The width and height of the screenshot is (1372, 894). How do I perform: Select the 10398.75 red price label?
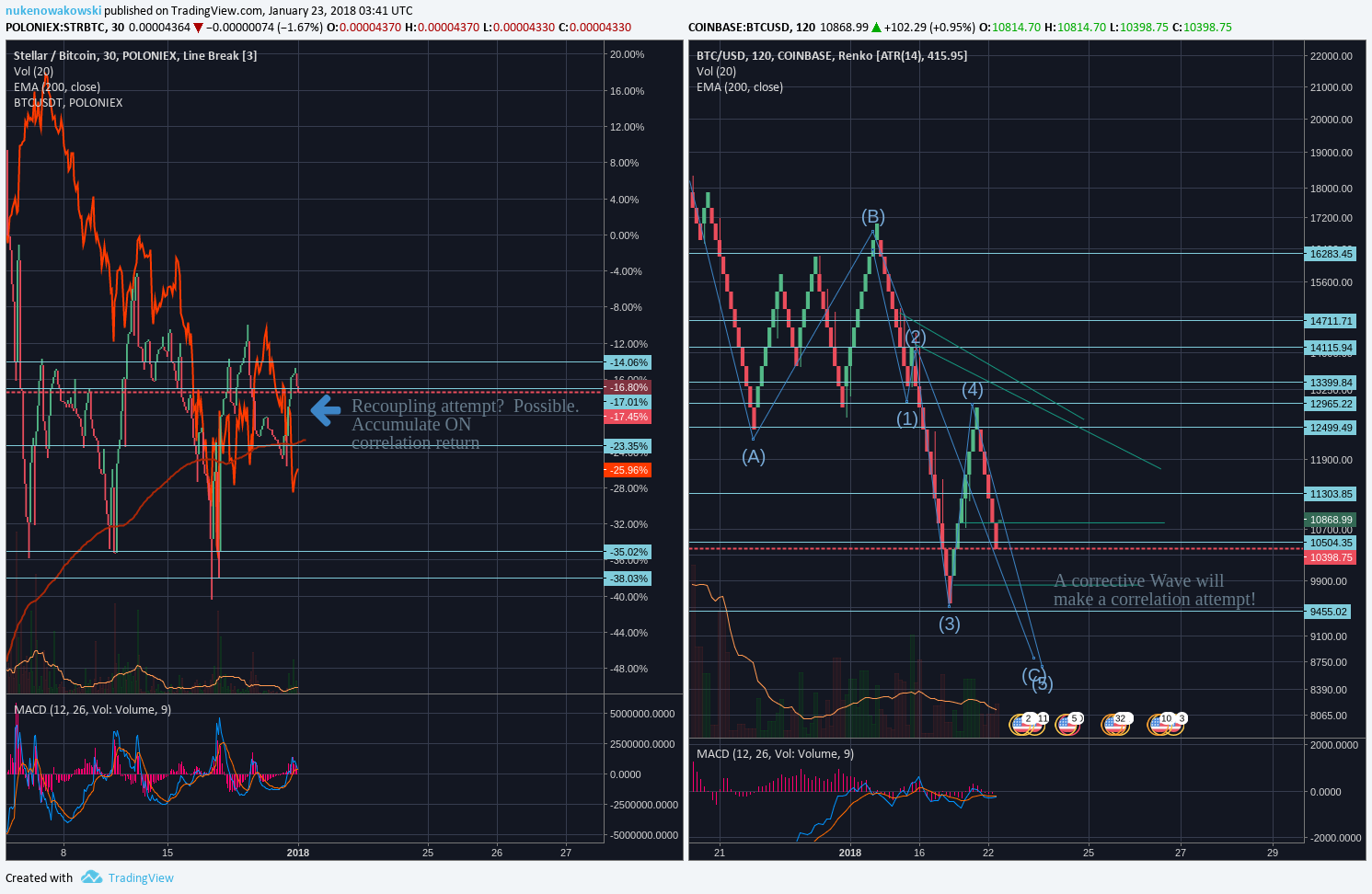[1331, 557]
